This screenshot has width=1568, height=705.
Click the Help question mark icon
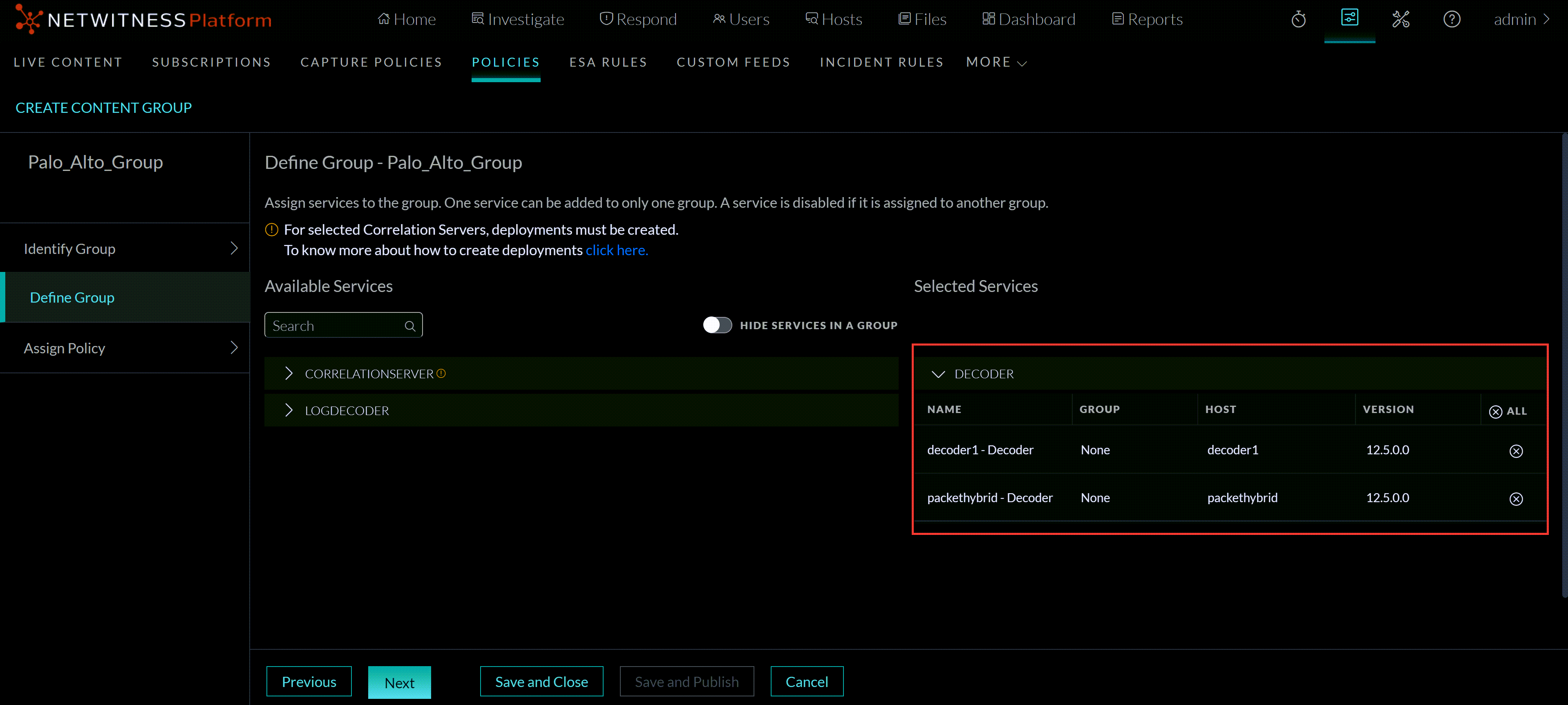point(1452,19)
